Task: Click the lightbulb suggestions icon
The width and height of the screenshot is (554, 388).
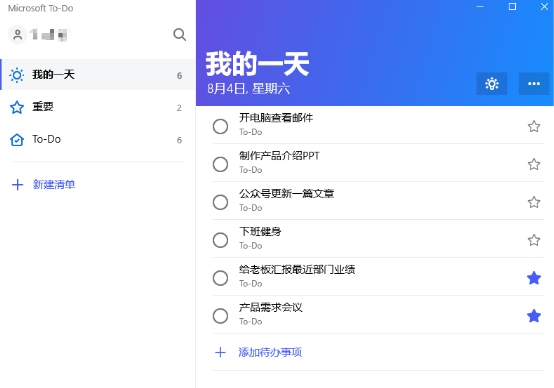Action: [491, 84]
